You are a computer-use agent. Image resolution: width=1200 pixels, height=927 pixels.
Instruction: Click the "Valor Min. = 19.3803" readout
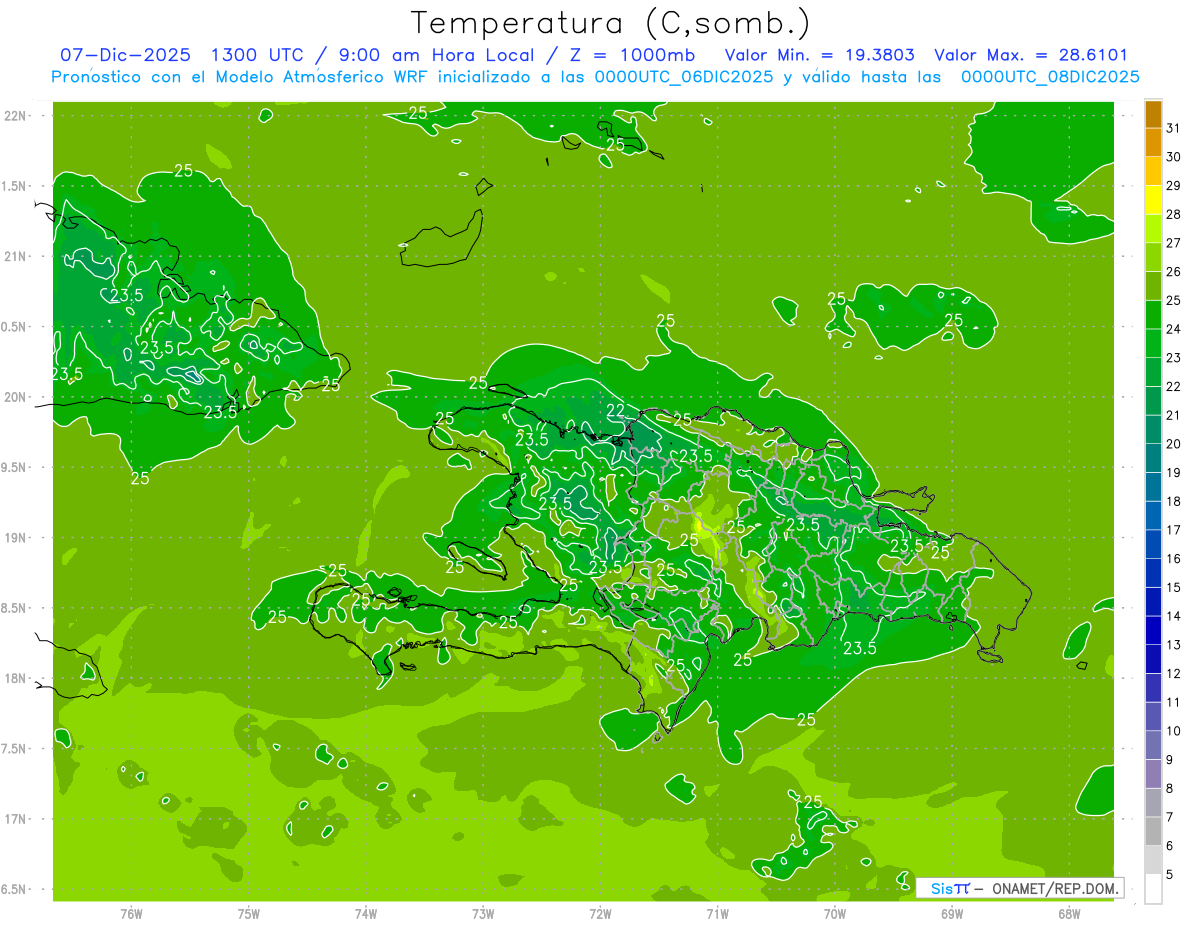819,56
